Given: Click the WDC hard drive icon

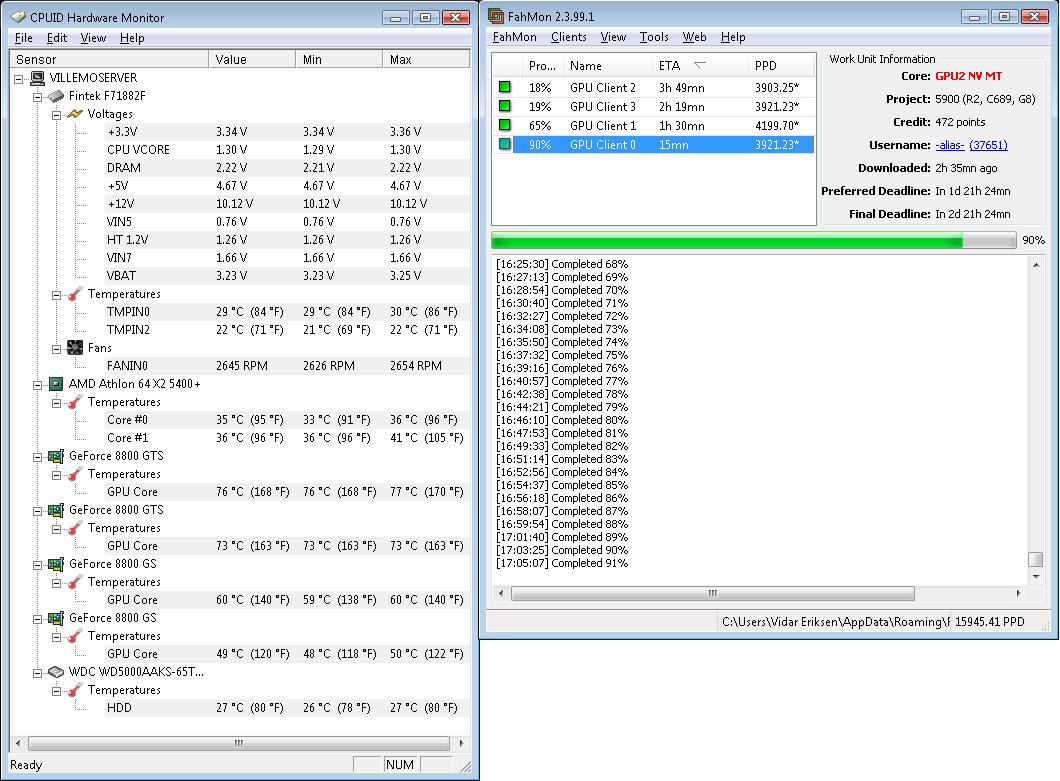Looking at the screenshot, I should tap(56, 672).
